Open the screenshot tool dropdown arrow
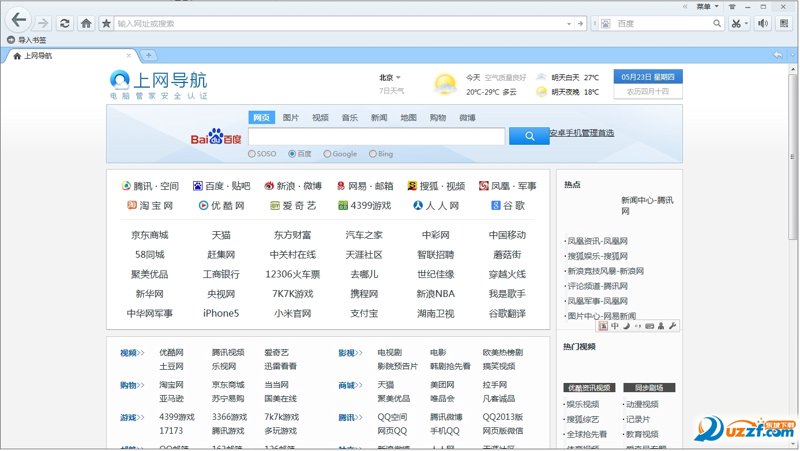 [746, 23]
